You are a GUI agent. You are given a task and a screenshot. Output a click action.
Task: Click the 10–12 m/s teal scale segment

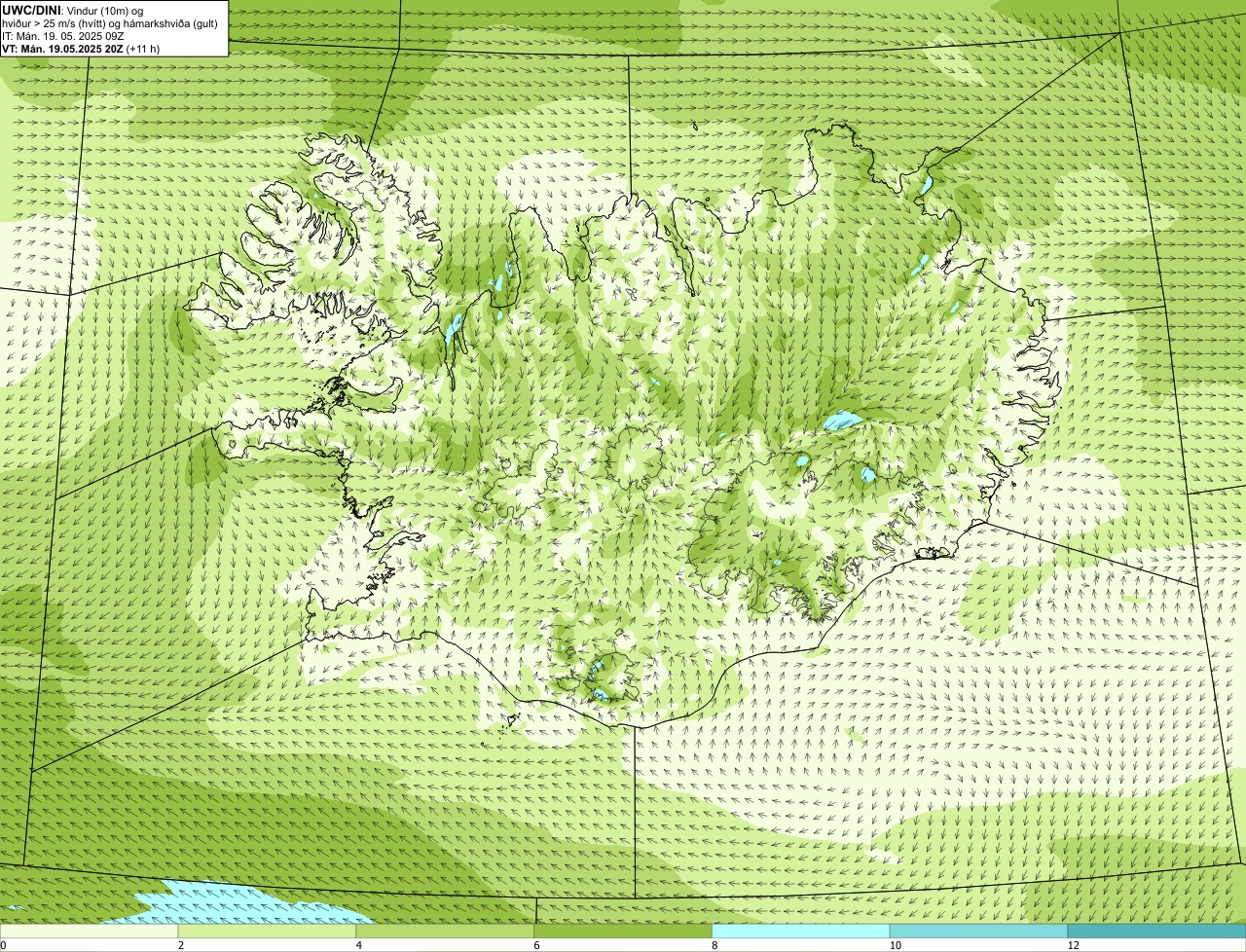[x=979, y=932]
